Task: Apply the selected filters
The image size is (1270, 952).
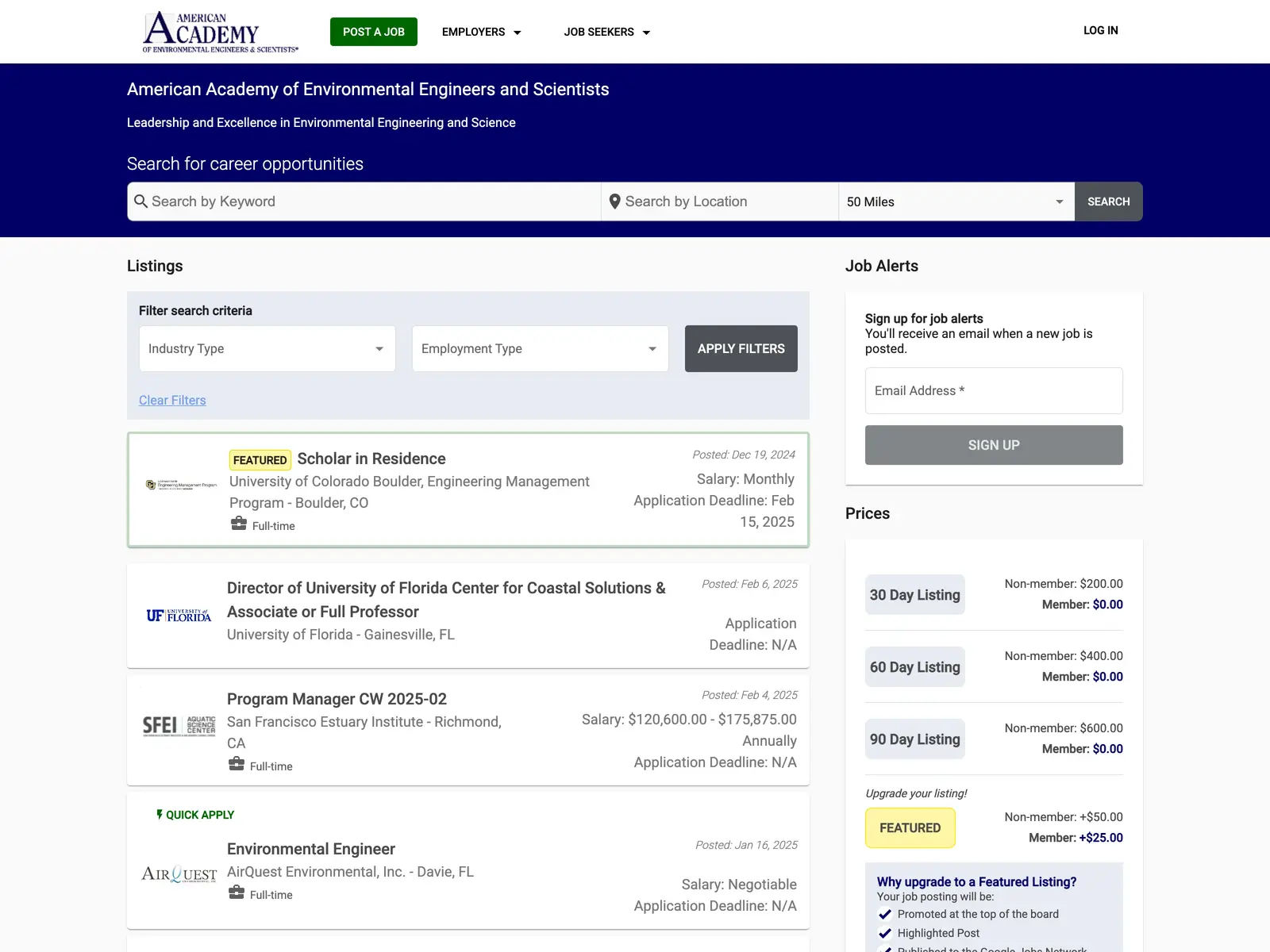Action: 741,348
